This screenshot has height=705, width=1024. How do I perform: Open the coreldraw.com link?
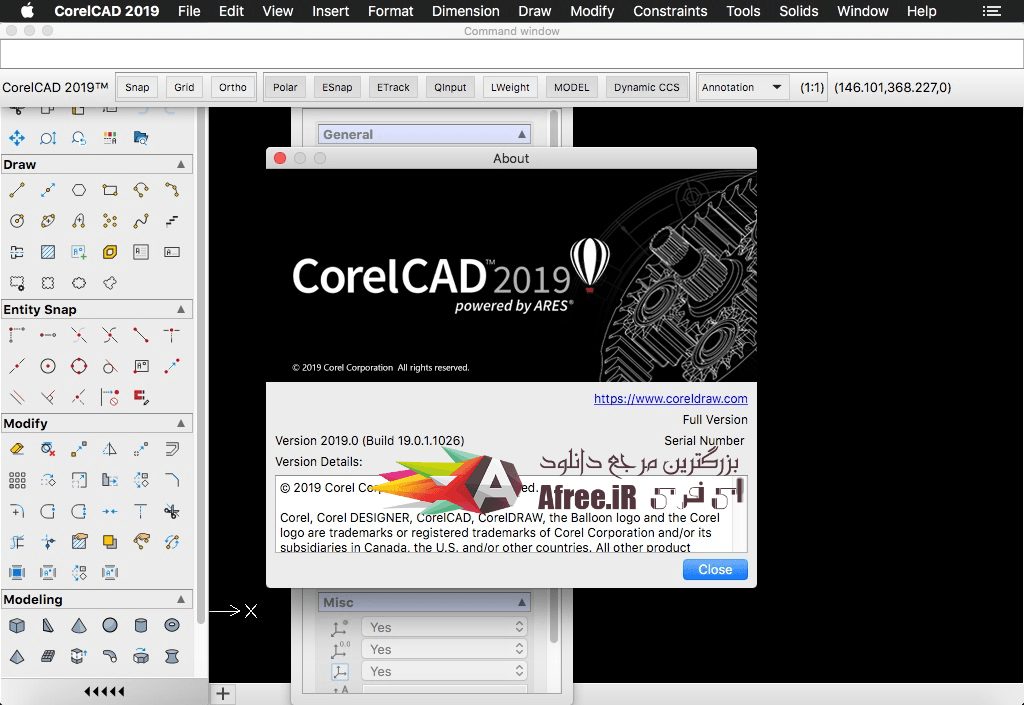[670, 398]
